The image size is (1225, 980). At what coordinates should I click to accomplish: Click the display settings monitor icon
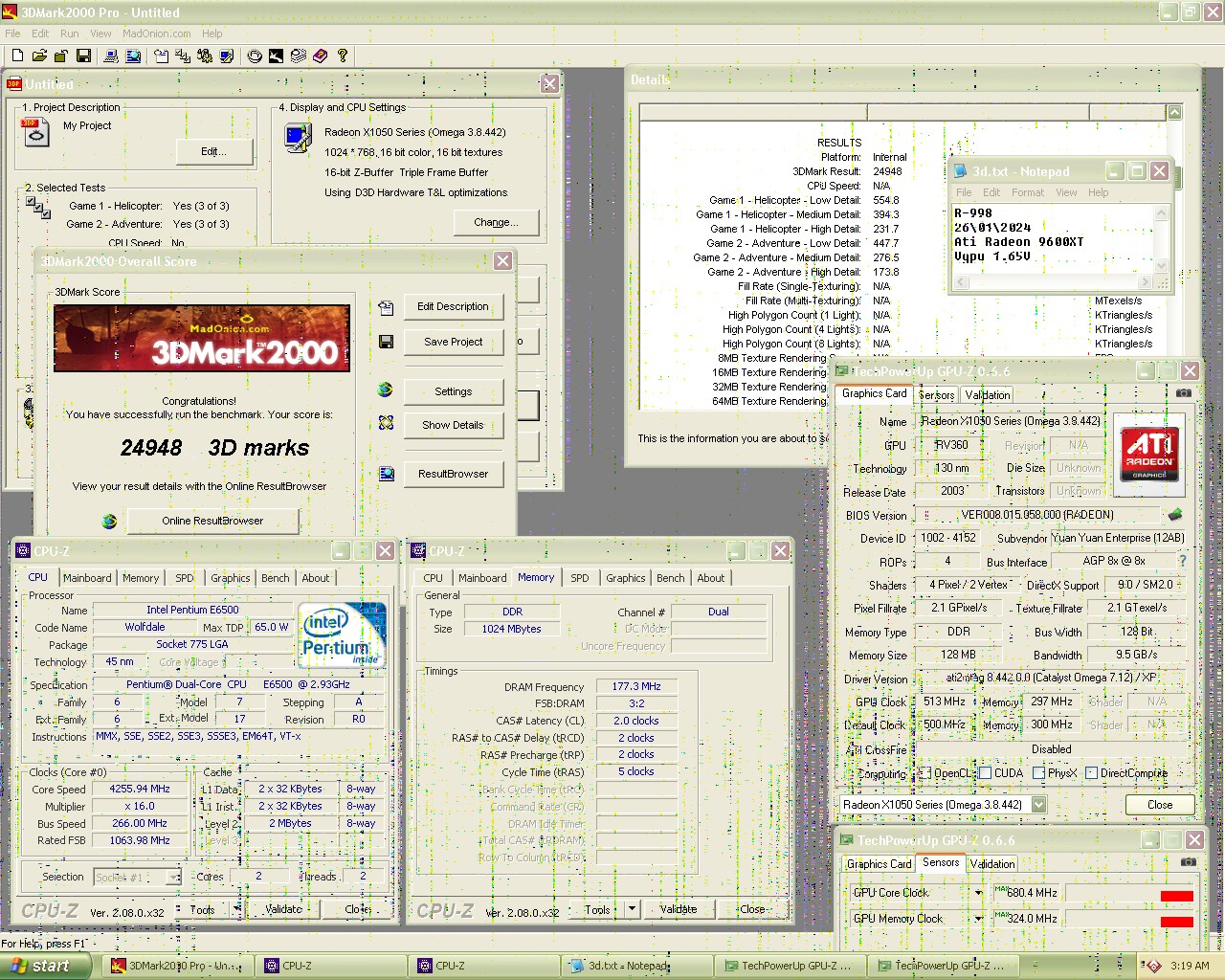pyautogui.click(x=298, y=139)
